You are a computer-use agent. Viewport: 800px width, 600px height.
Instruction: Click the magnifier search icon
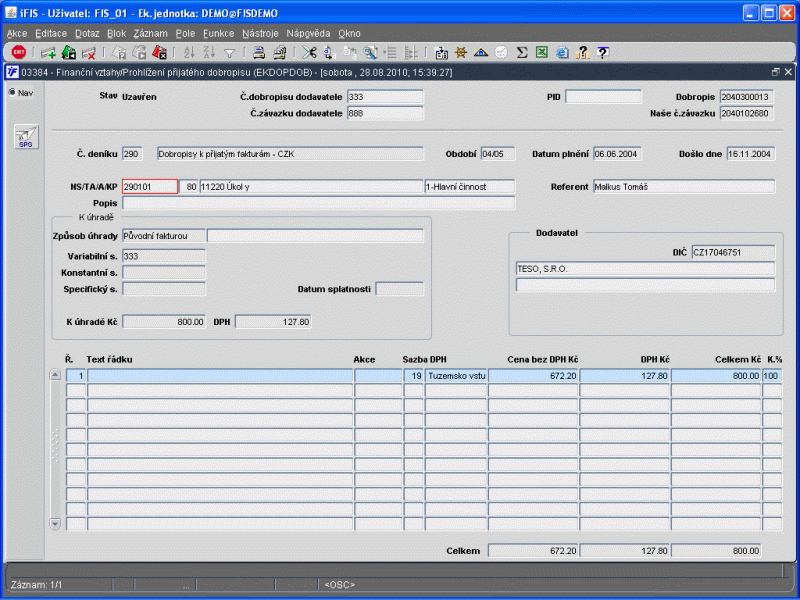coord(370,52)
